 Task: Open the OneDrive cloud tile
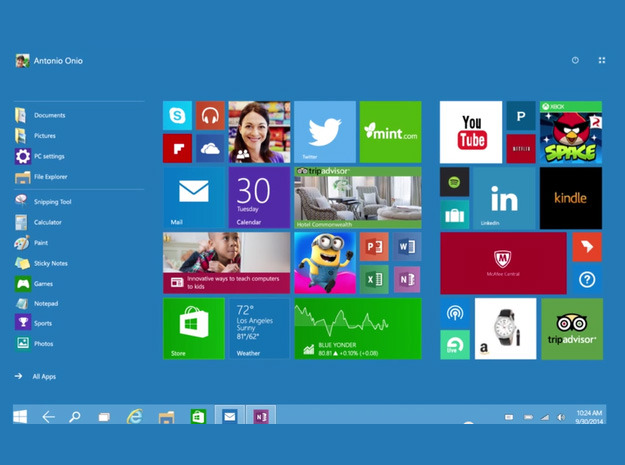pos(210,148)
